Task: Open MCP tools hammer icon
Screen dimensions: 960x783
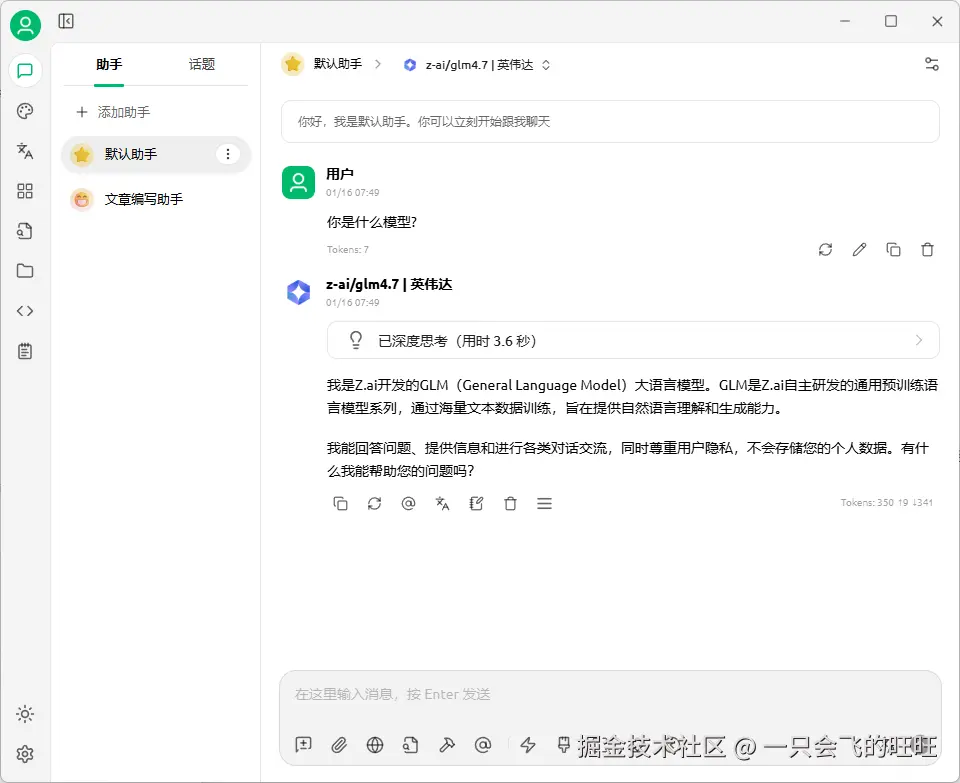Action: (x=447, y=744)
